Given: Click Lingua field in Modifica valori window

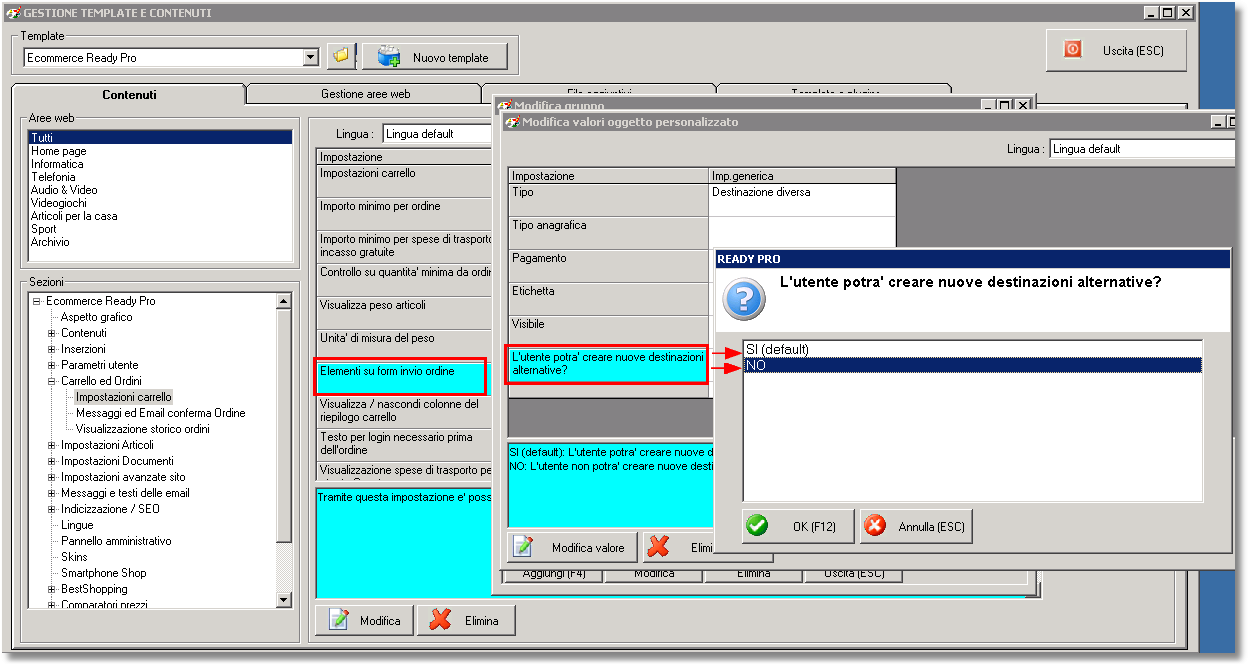Looking at the screenshot, I should 1143,149.
